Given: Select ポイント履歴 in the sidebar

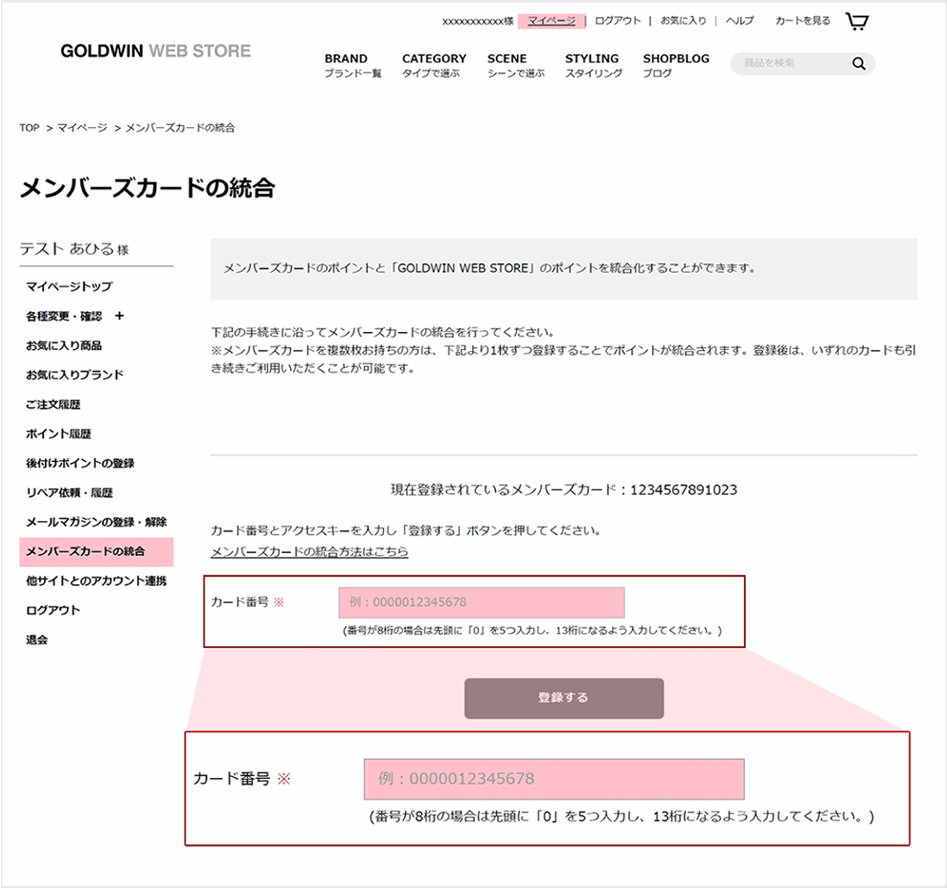Looking at the screenshot, I should (58, 434).
